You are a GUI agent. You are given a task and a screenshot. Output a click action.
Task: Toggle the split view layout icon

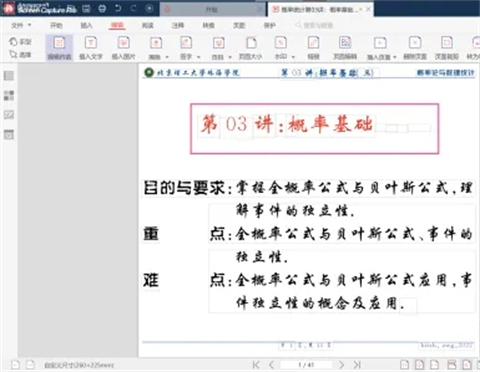452,365
